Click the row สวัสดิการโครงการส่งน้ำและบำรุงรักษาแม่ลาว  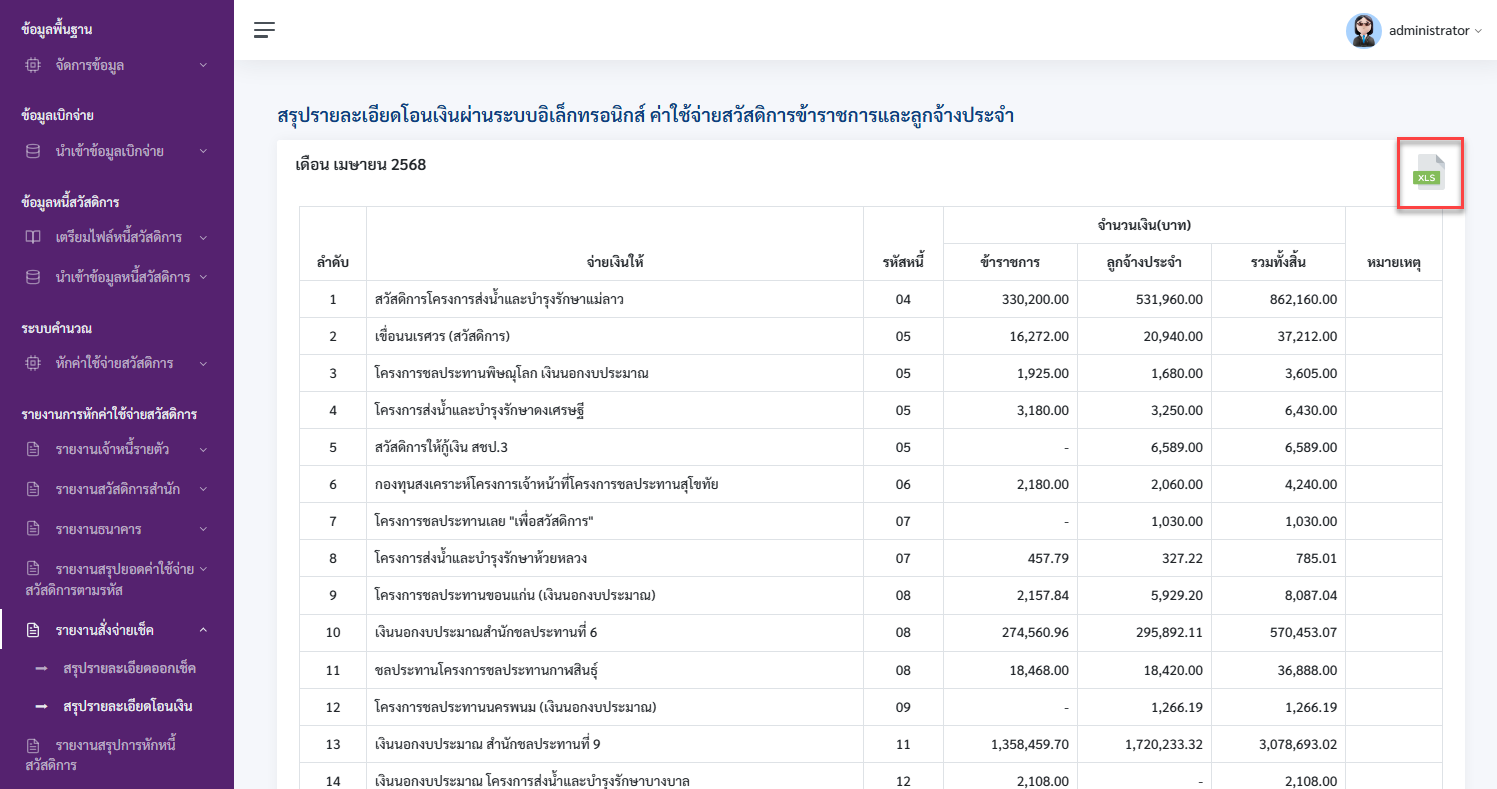871,299
